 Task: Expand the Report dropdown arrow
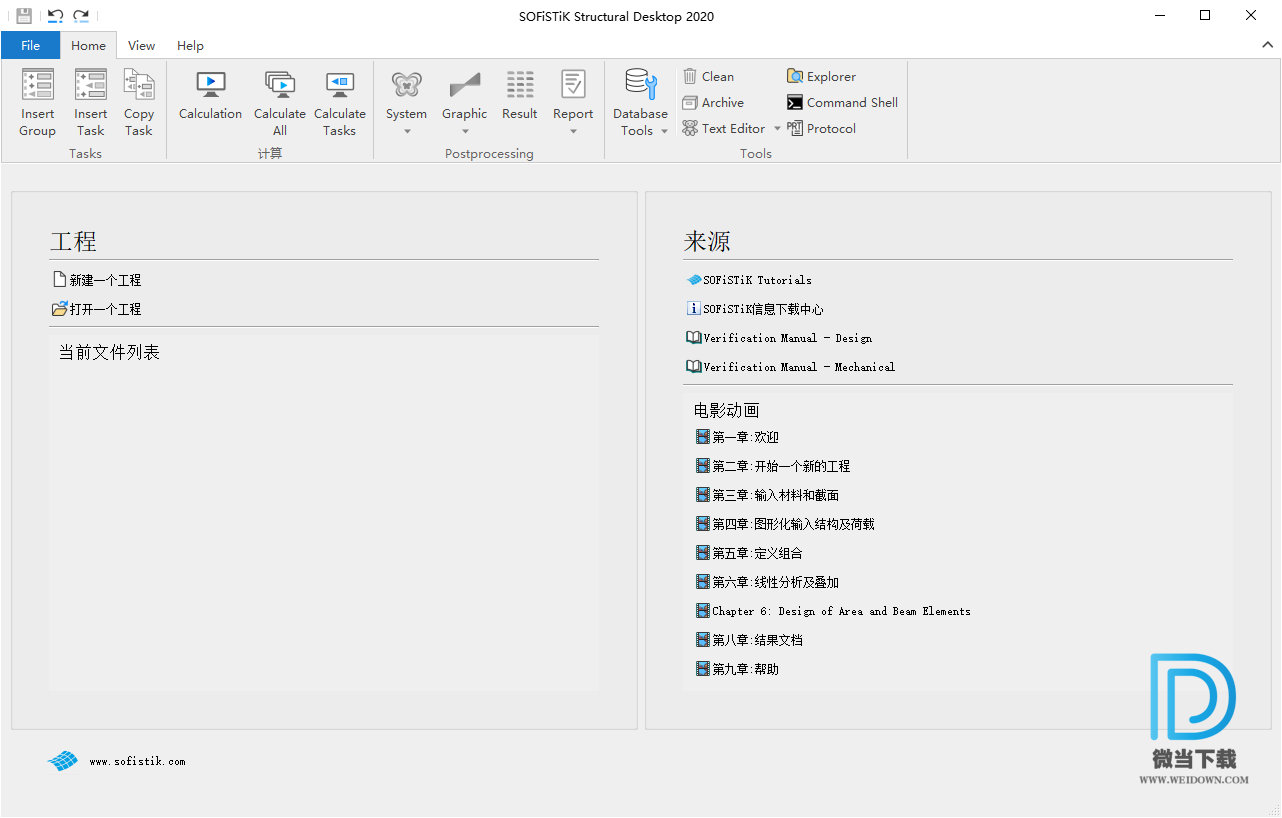pos(573,131)
